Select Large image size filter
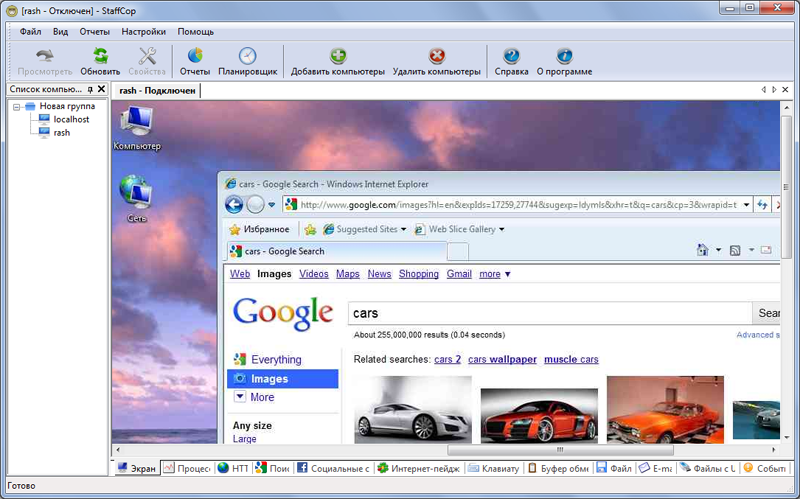This screenshot has width=800, height=499. point(244,439)
